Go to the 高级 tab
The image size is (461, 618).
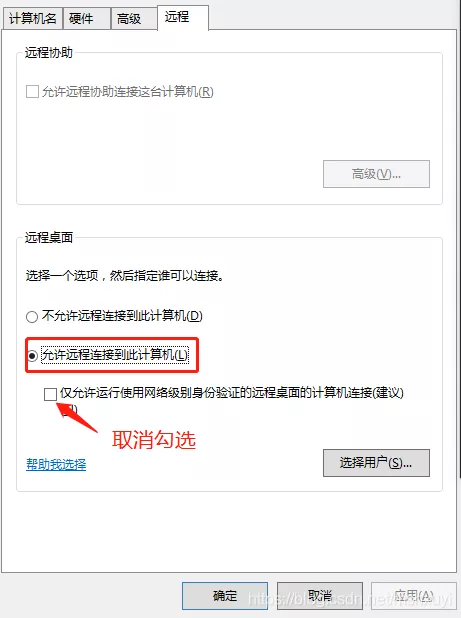(x=134, y=19)
